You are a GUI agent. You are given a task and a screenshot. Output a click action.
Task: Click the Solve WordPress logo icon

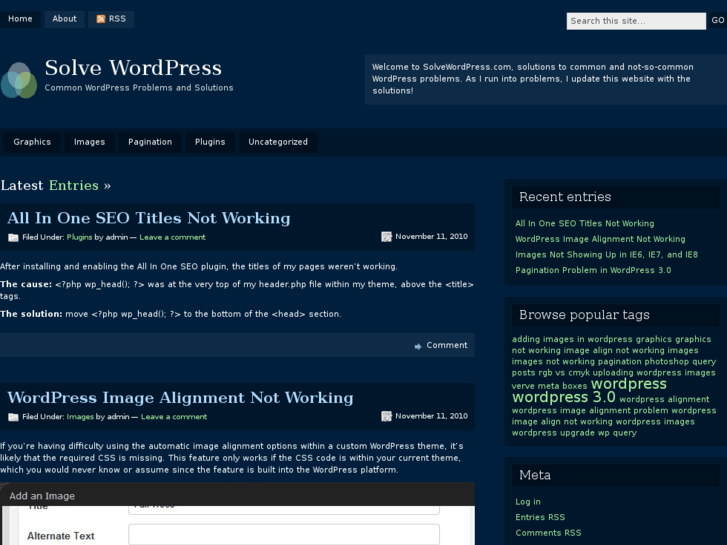[x=19, y=80]
